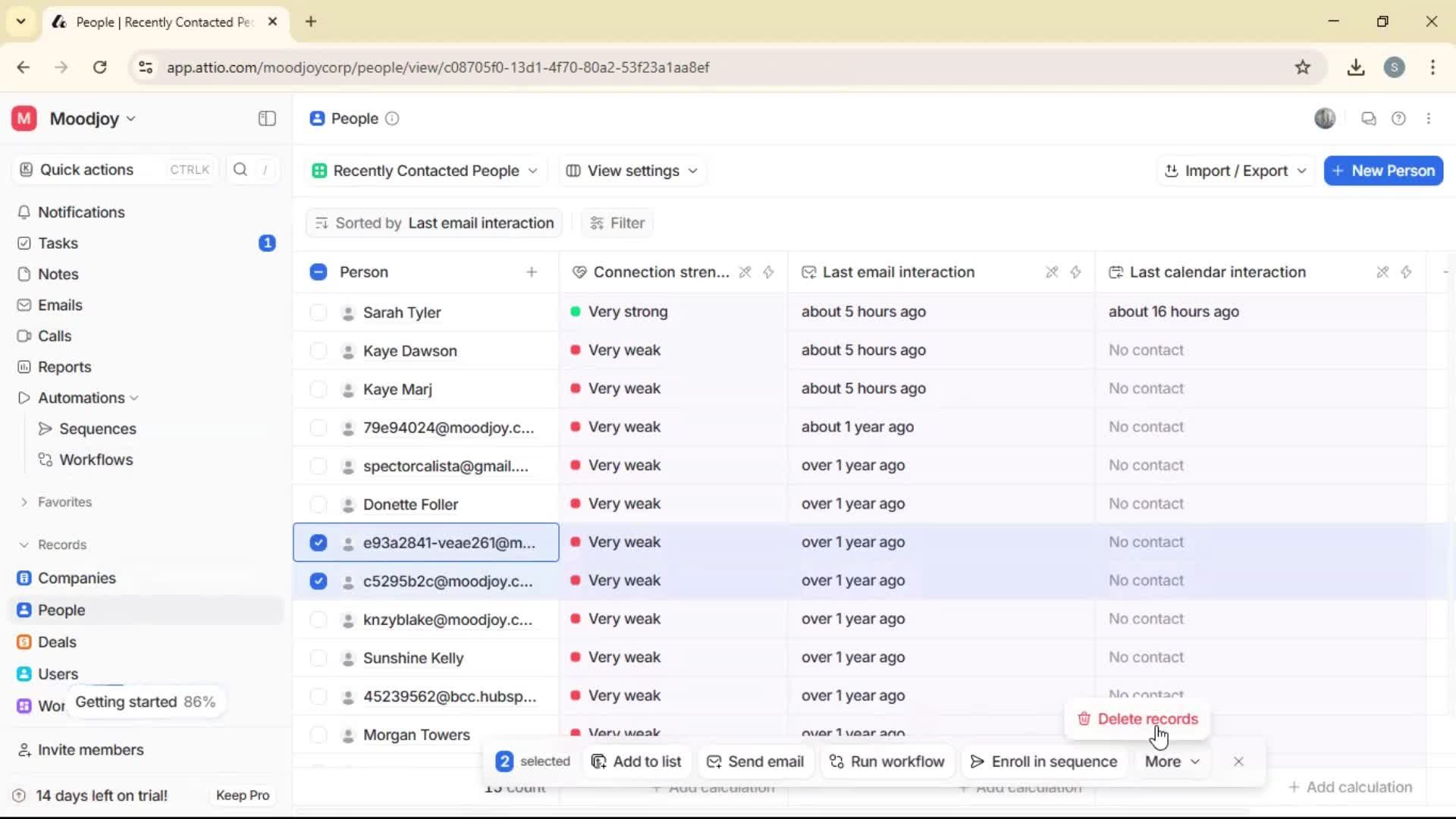Click the Reports icon in the sidebar
The image size is (1456, 819).
[64, 366]
